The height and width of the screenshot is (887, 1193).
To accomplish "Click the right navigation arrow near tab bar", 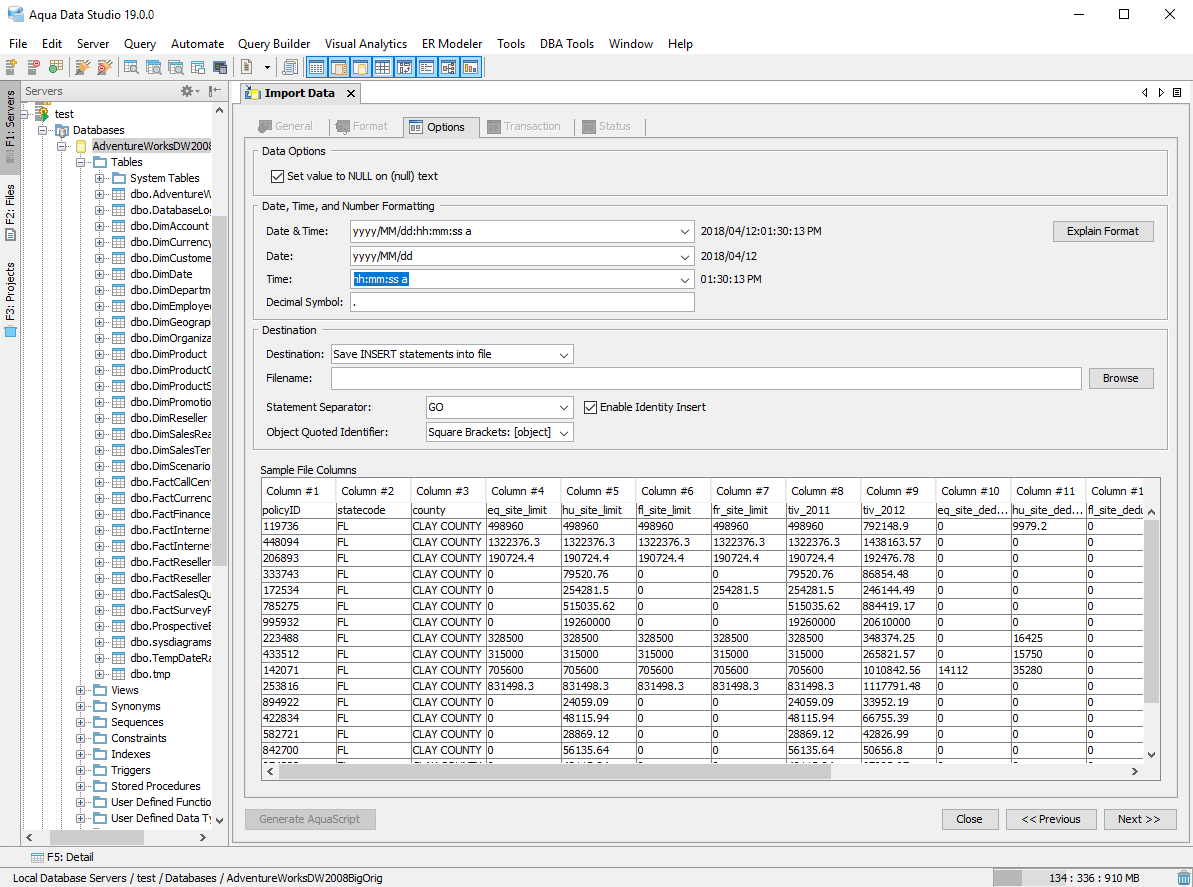I will pyautogui.click(x=1161, y=93).
